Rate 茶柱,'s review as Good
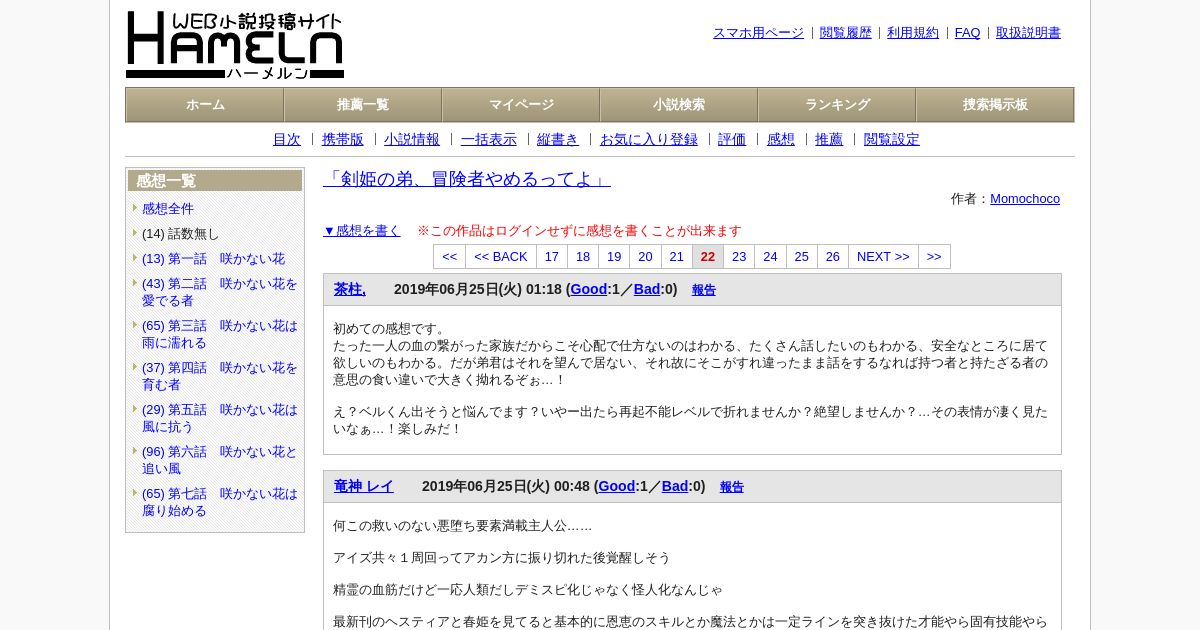The height and width of the screenshot is (630, 1200). 589,289
